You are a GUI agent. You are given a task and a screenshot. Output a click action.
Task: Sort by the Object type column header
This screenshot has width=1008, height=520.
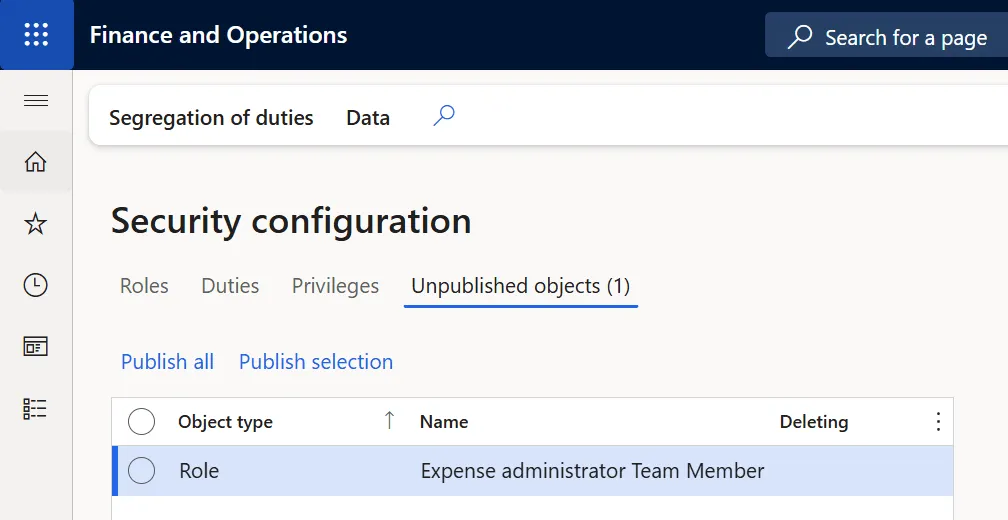coord(225,422)
